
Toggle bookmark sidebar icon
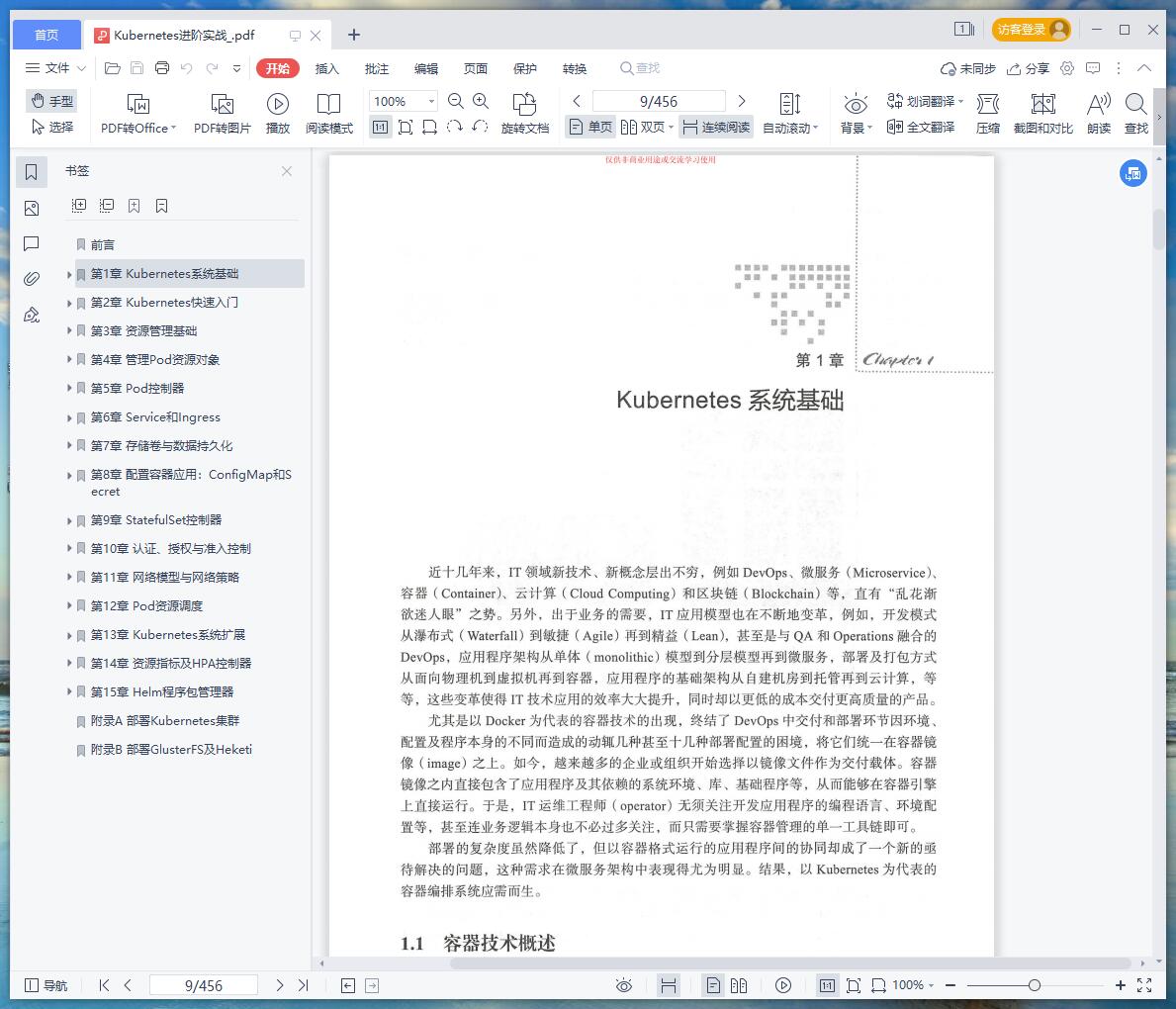point(32,172)
